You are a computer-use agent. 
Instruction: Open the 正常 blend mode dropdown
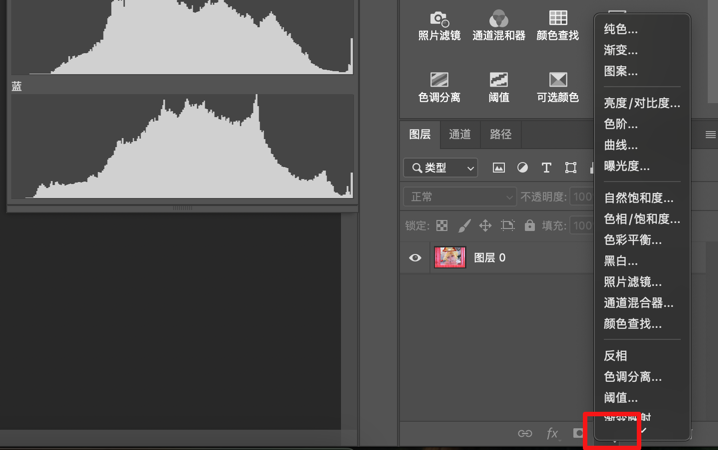[459, 197]
